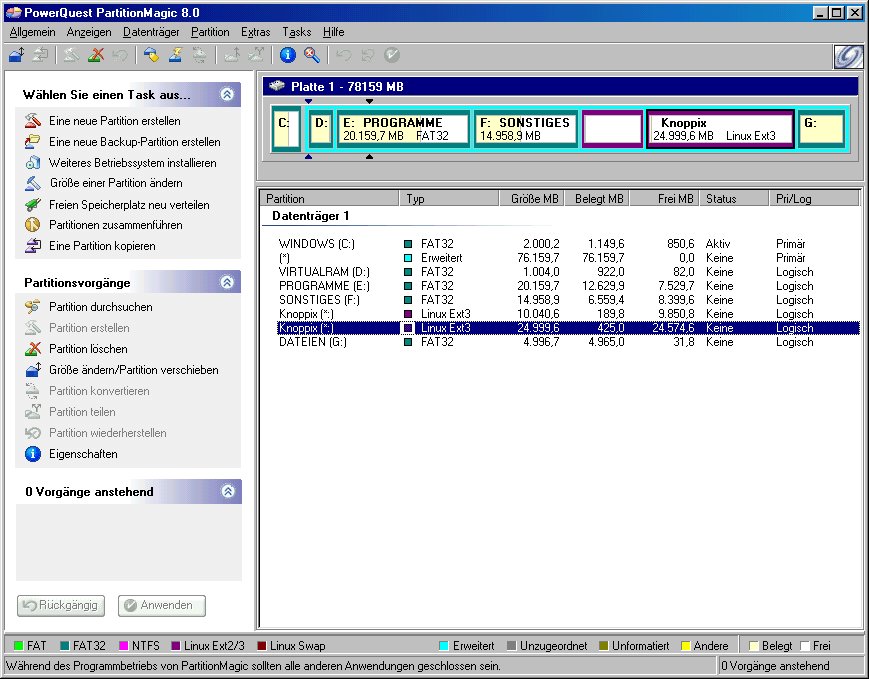The height and width of the screenshot is (679, 869).
Task: Click the icon beside 'Freien Speicherplatz neu verteilen'
Action: pos(33,205)
